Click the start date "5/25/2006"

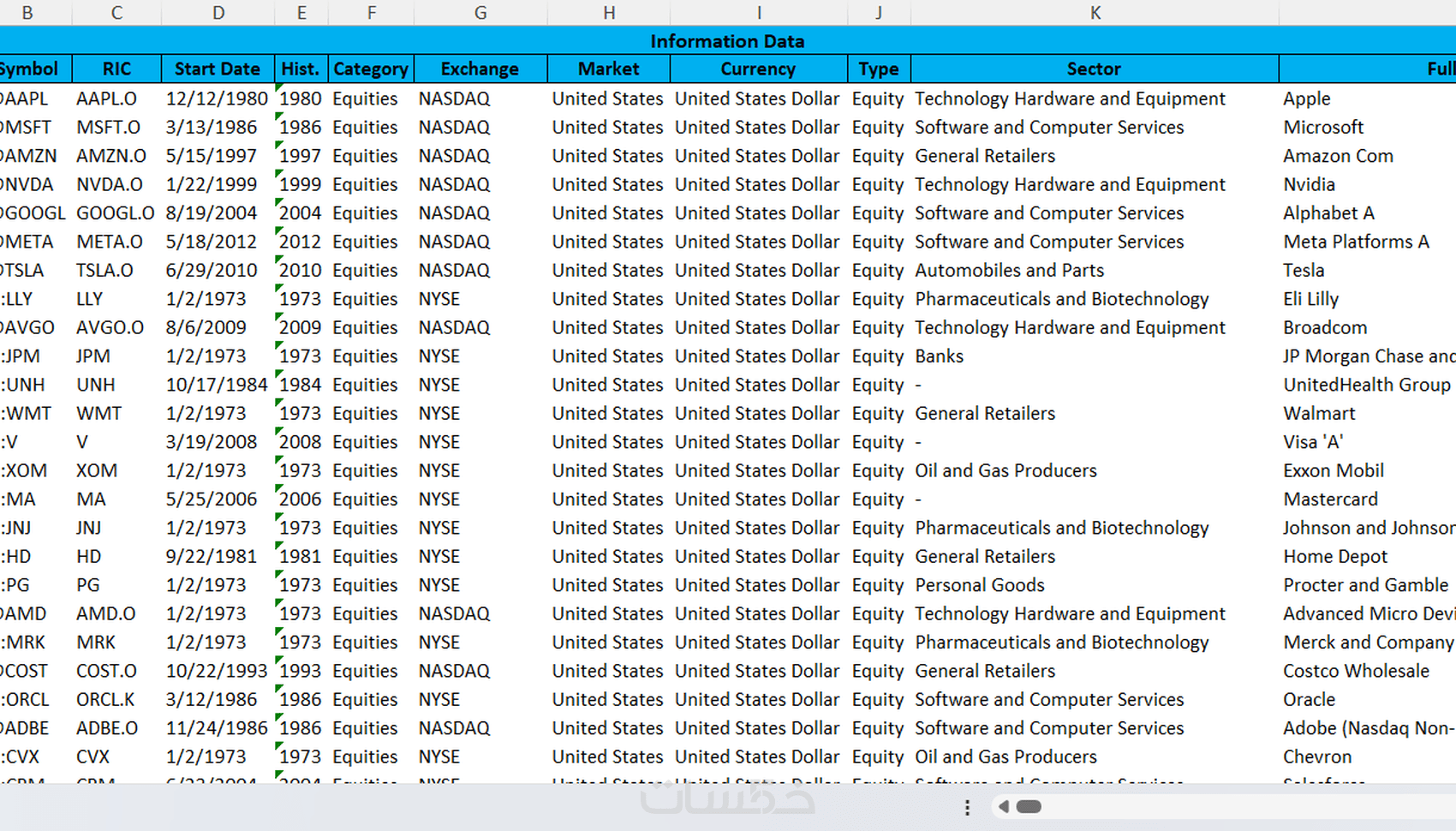point(218,499)
